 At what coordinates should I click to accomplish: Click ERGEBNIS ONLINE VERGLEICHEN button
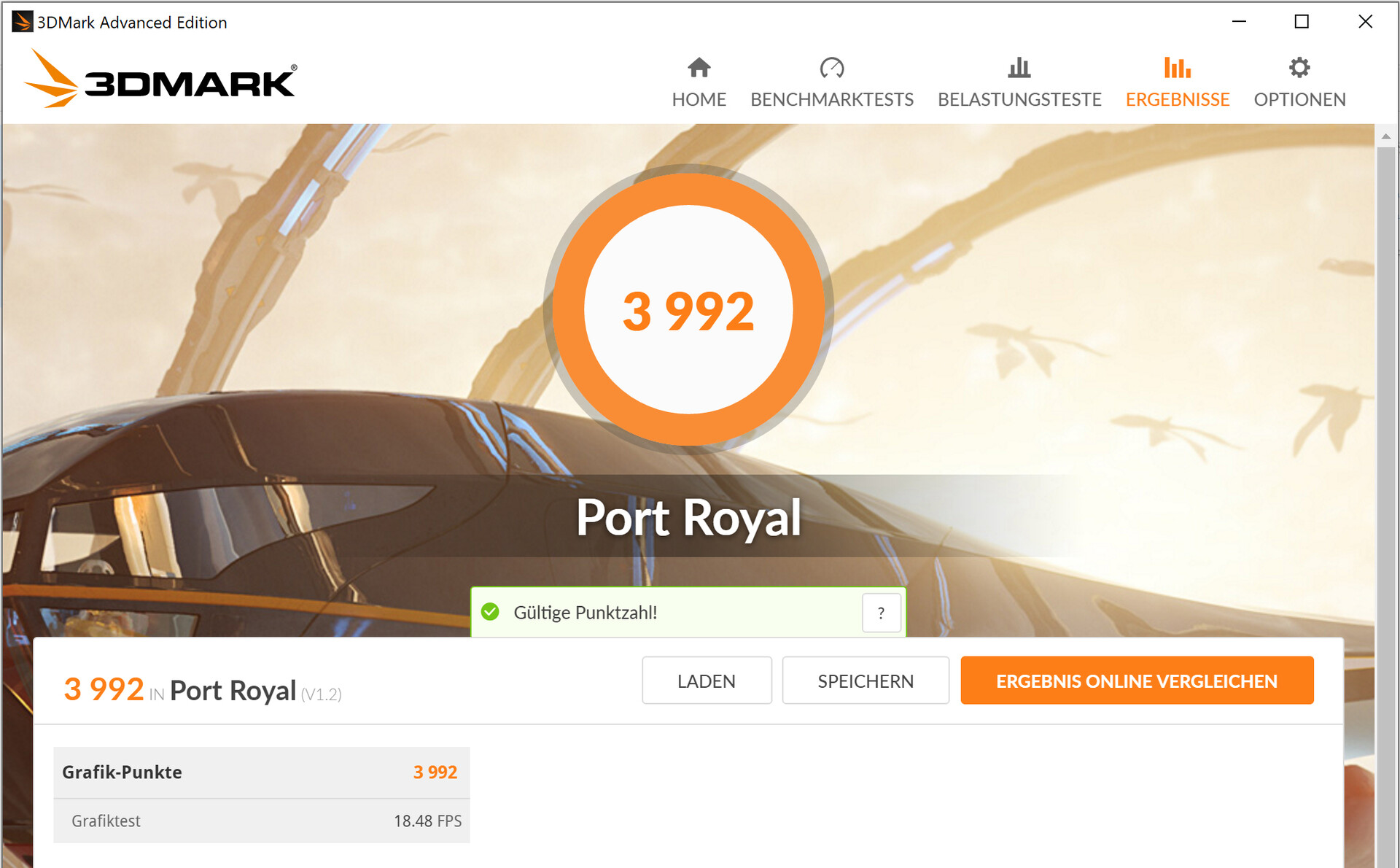pyautogui.click(x=1137, y=681)
